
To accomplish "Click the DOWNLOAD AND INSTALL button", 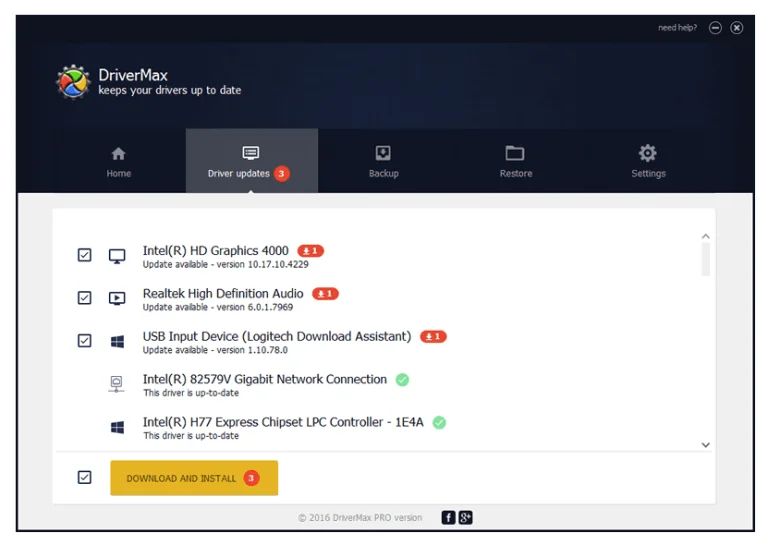I will 194,478.
